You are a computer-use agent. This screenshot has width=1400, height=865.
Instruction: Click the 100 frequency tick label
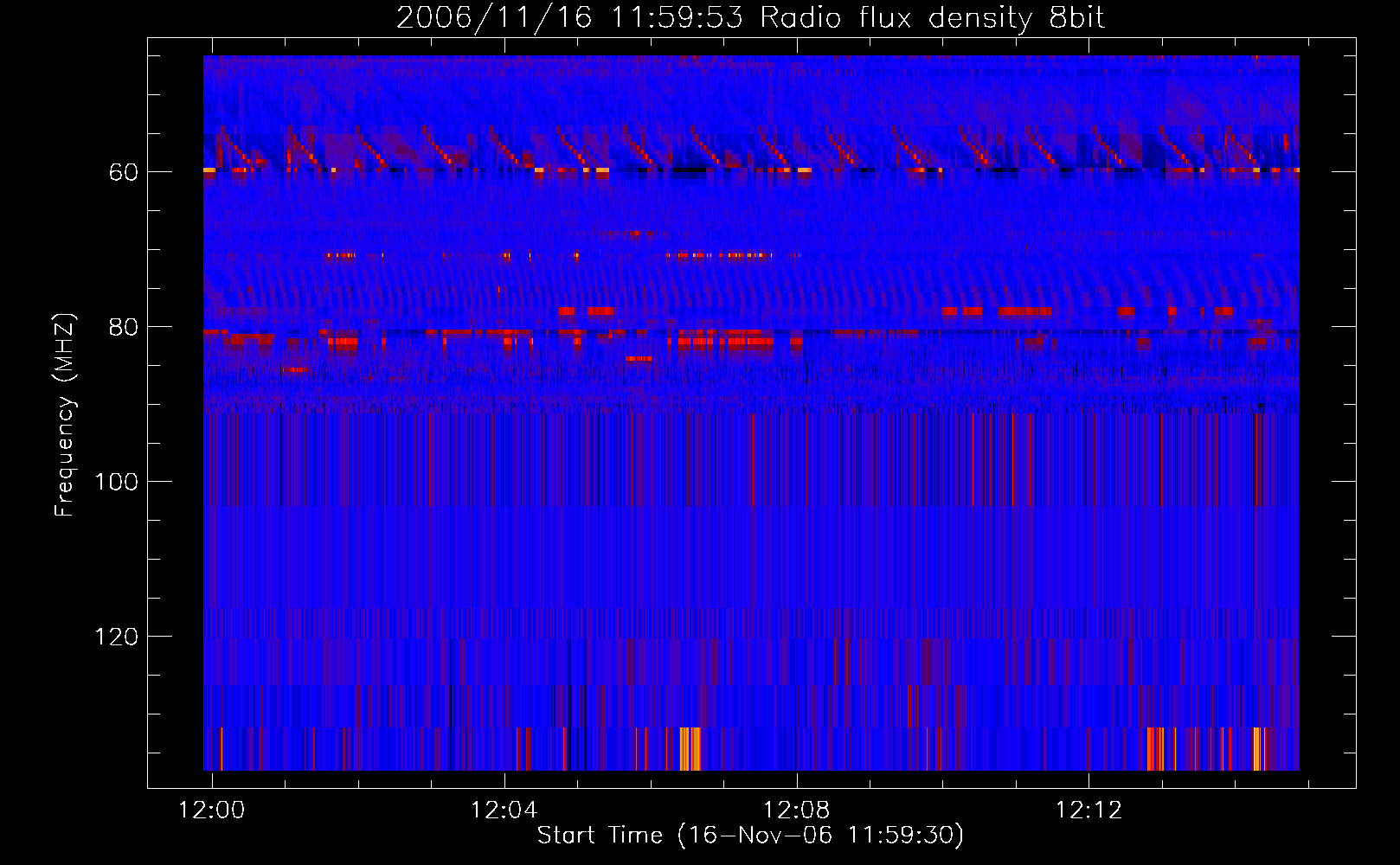116,483
